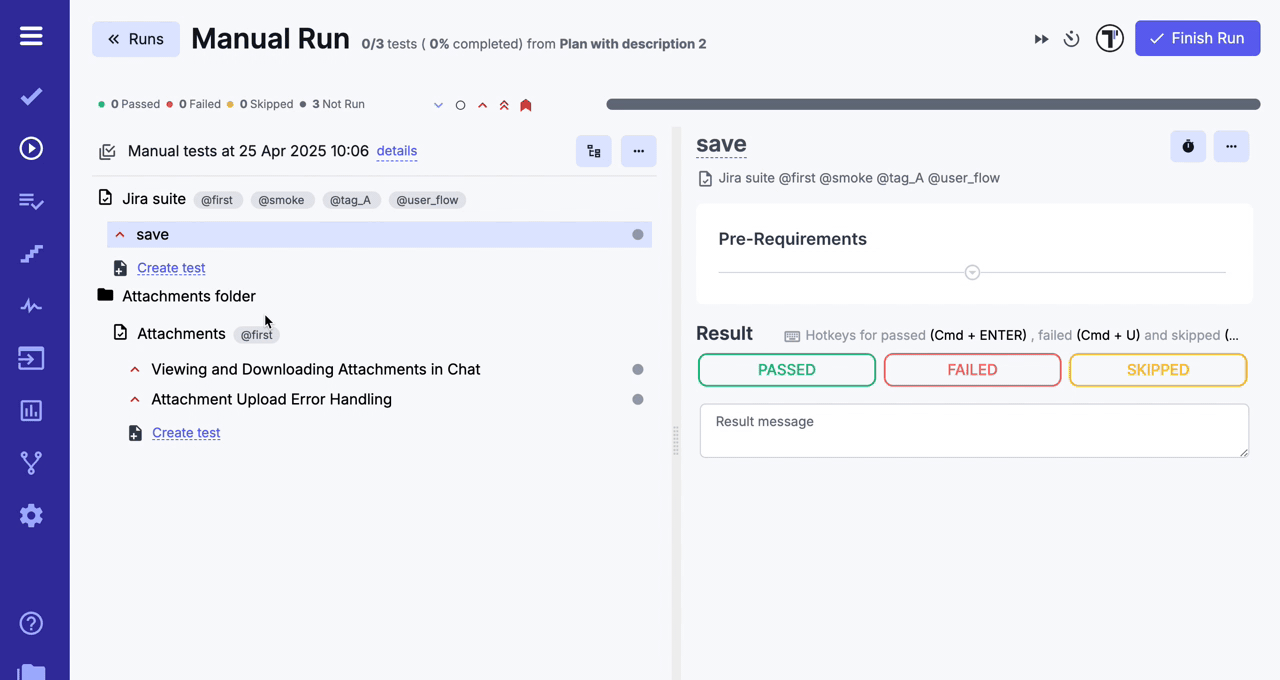Filter by 0 Skipped status
1280x680 pixels.
(x=260, y=104)
